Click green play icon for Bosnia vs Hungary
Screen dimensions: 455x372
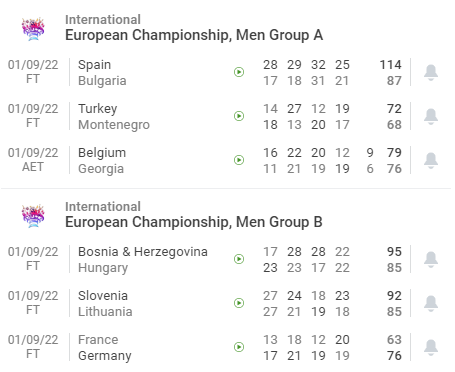(239, 259)
